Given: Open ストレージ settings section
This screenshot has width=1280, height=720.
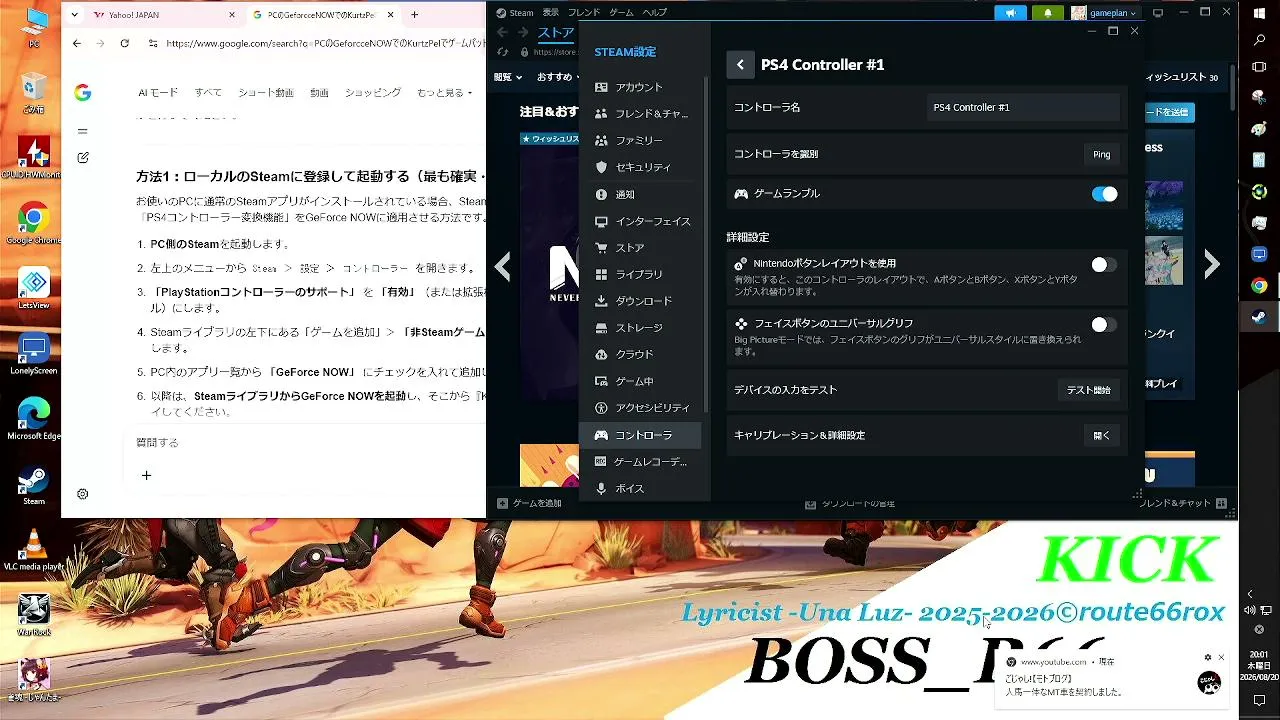Looking at the screenshot, I should click(640, 328).
